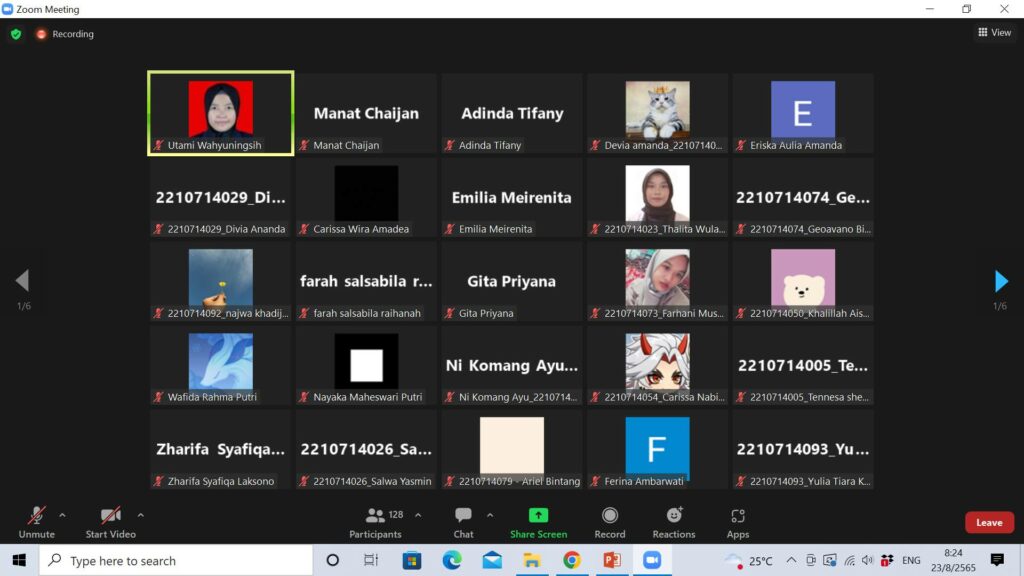Go to next page of participants
This screenshot has width=1024, height=576.
coord(1001,281)
